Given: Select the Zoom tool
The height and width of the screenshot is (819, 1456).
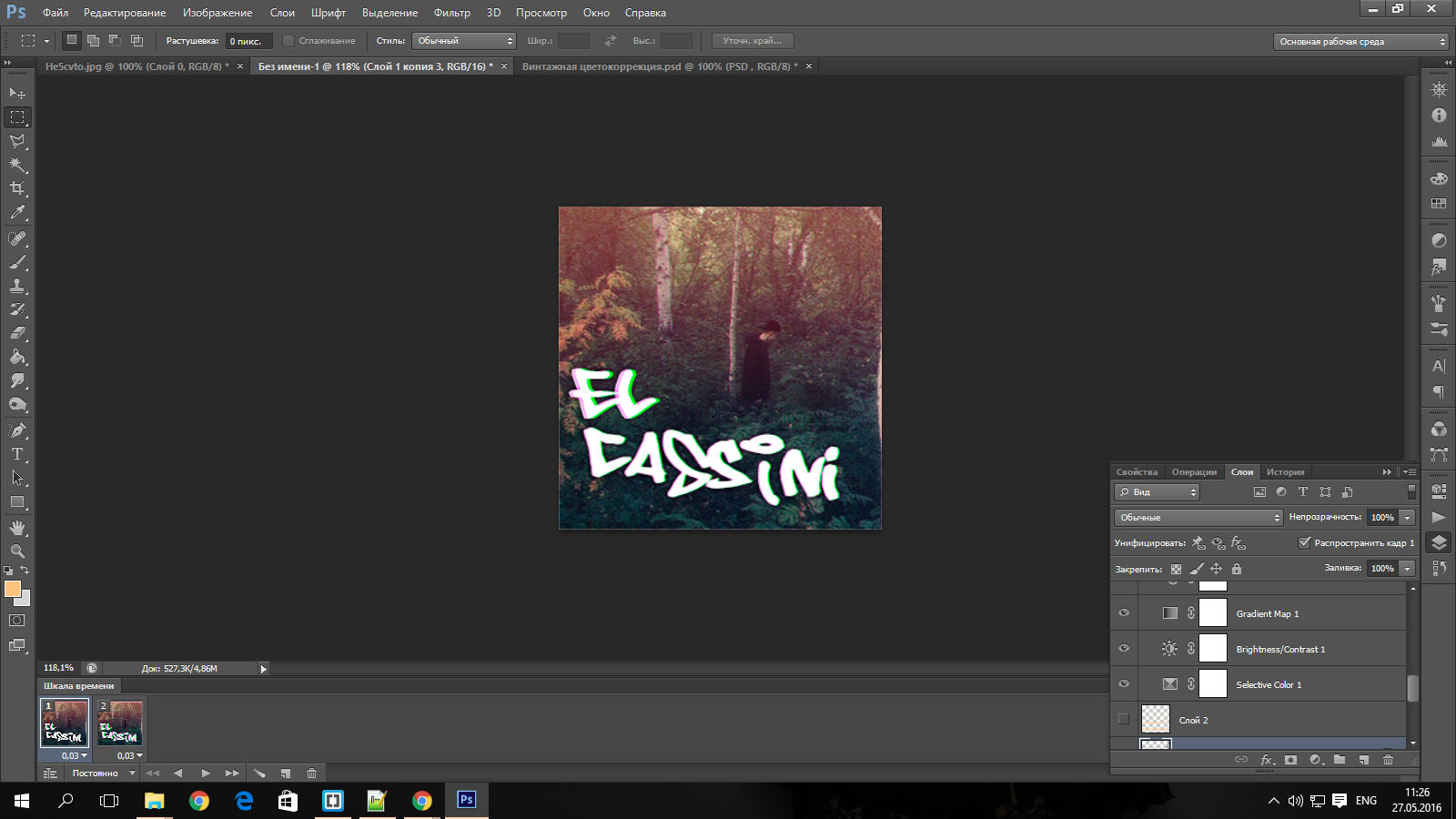Looking at the screenshot, I should coord(17,551).
